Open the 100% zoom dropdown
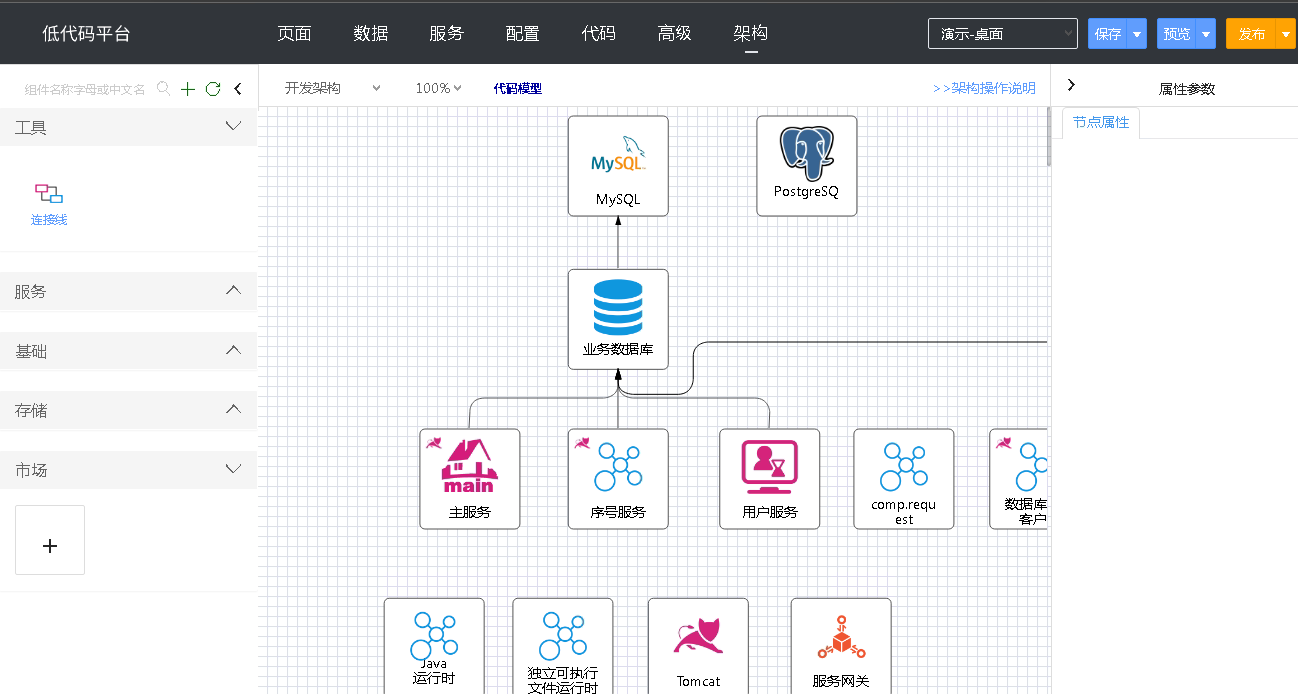 click(438, 88)
